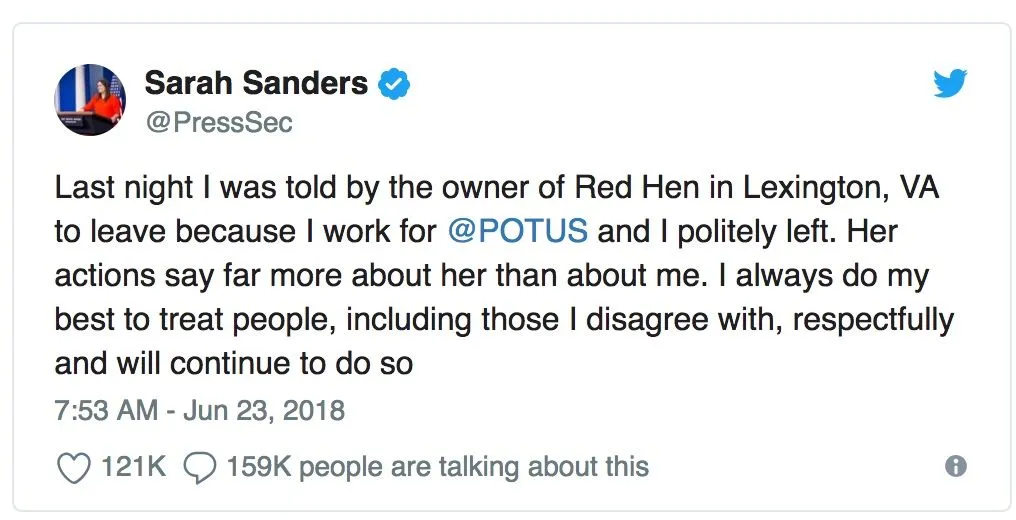
Task: Click the Twitter bird logo
Action: [950, 84]
